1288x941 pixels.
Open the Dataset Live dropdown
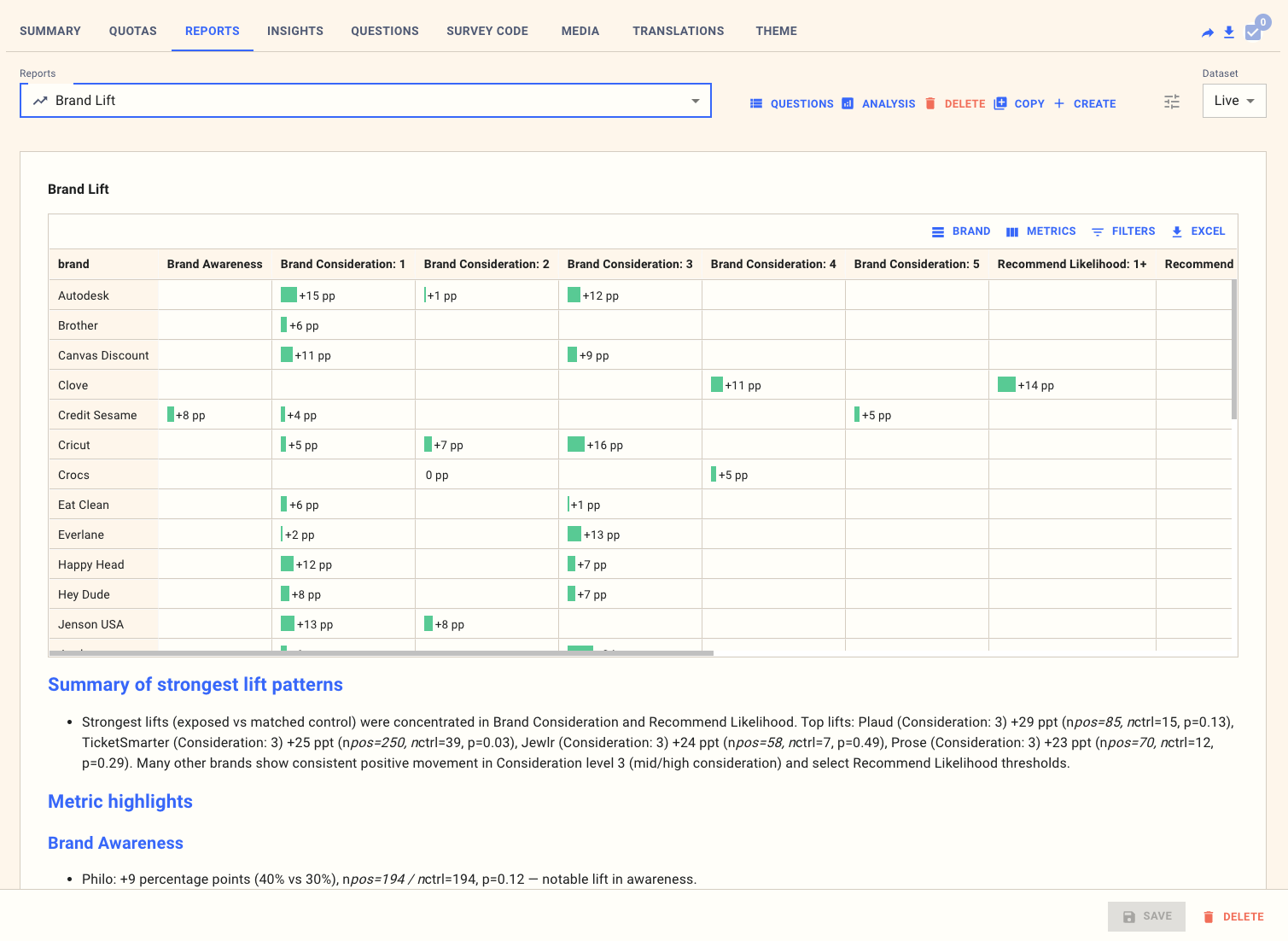click(1233, 101)
